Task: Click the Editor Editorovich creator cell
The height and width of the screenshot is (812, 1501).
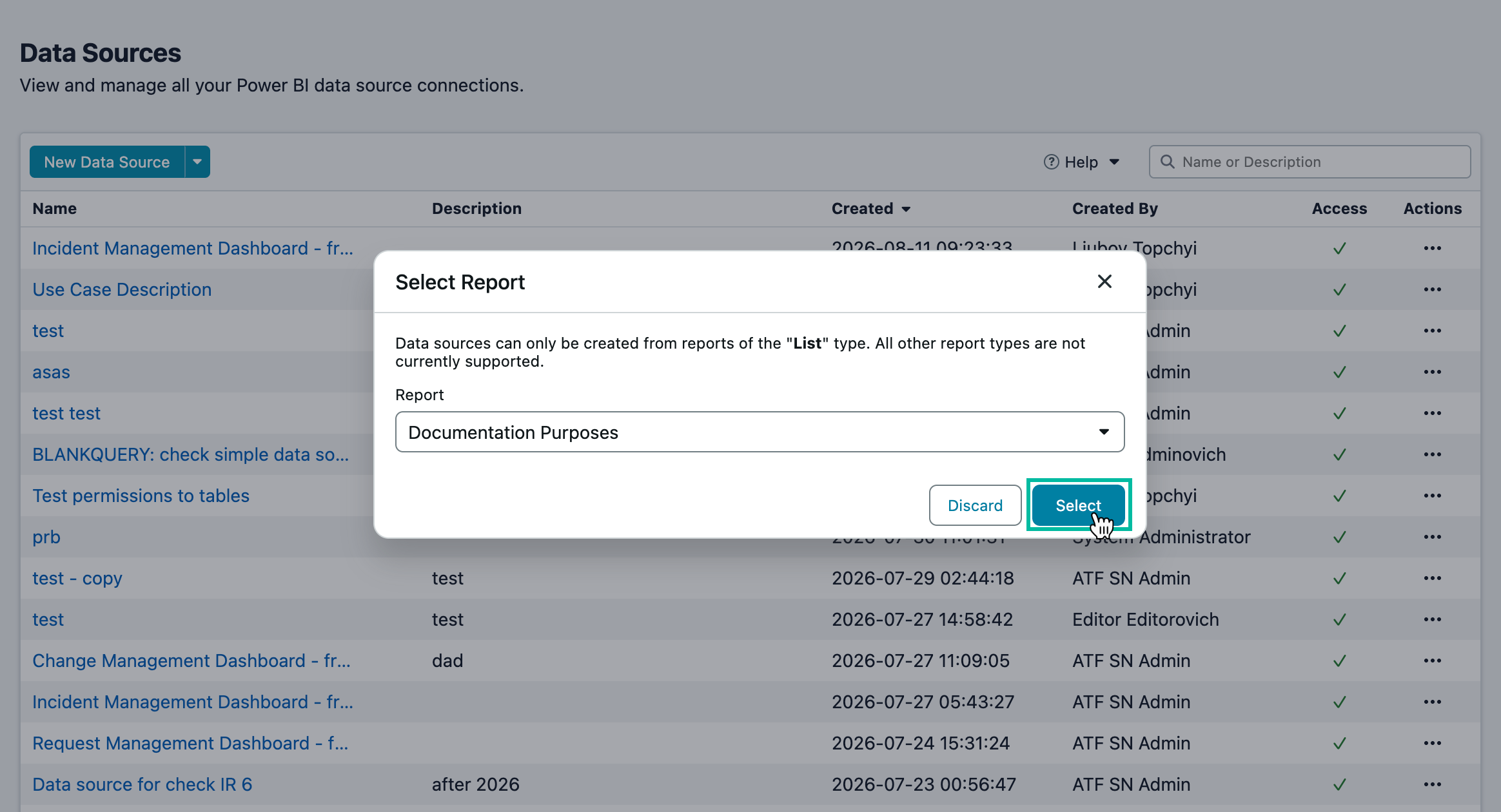Action: [x=1146, y=619]
